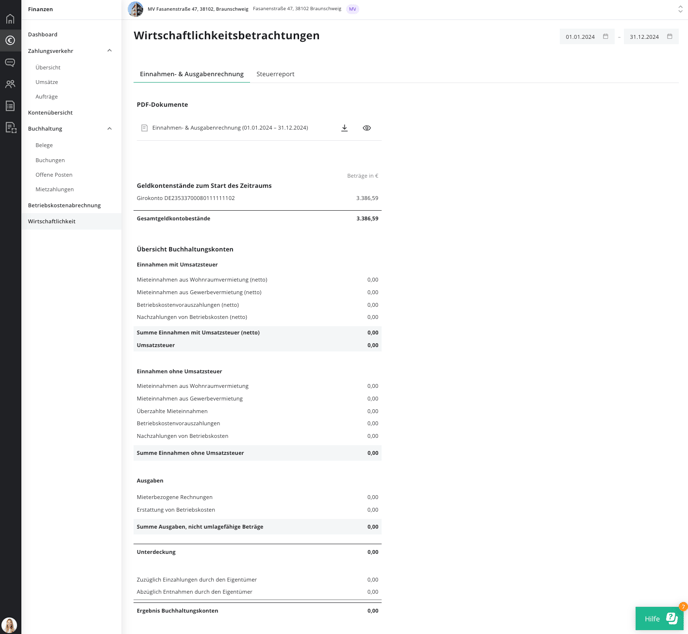Select the euro finance icon in rail
688x634 pixels.
10,40
